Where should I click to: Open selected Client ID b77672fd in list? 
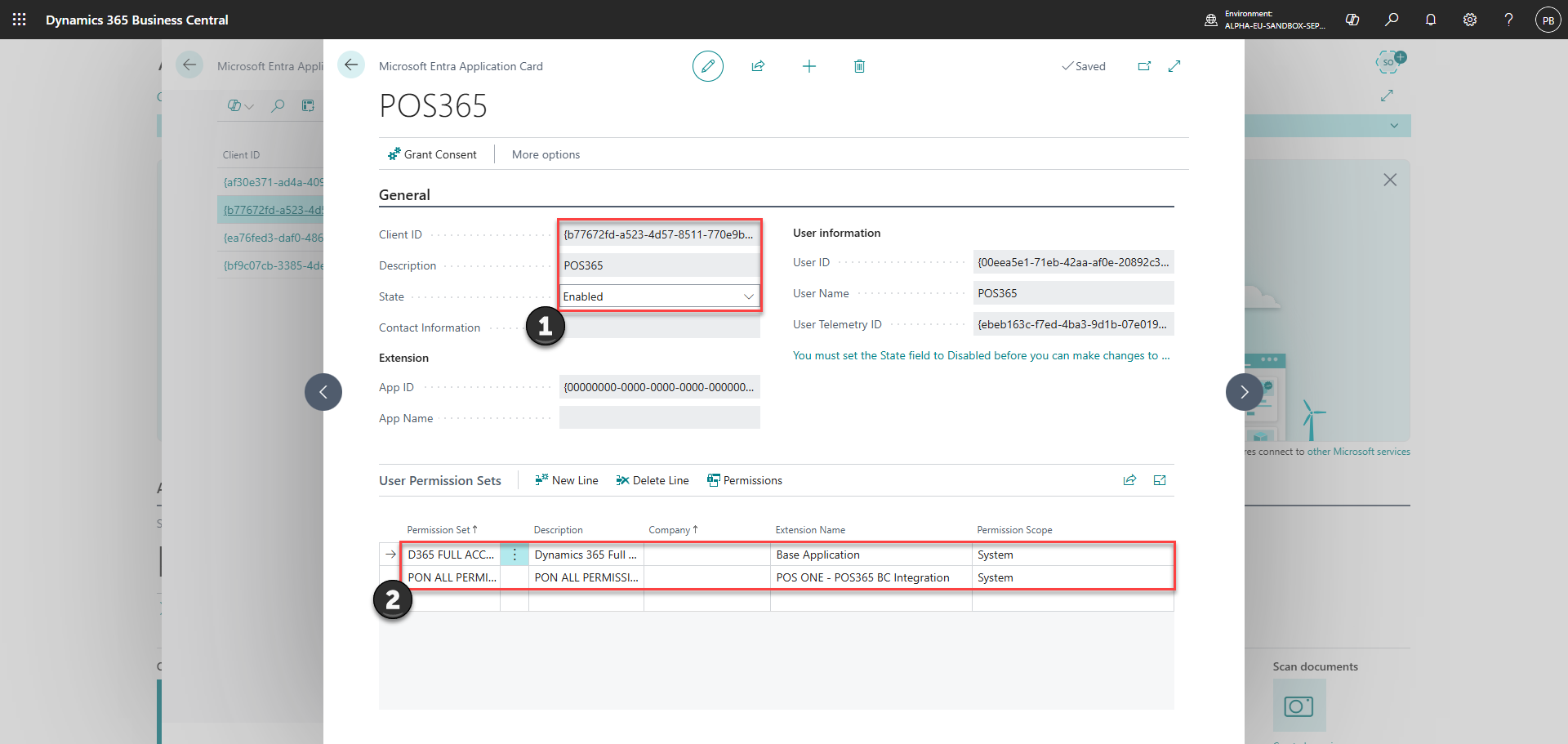(x=274, y=210)
